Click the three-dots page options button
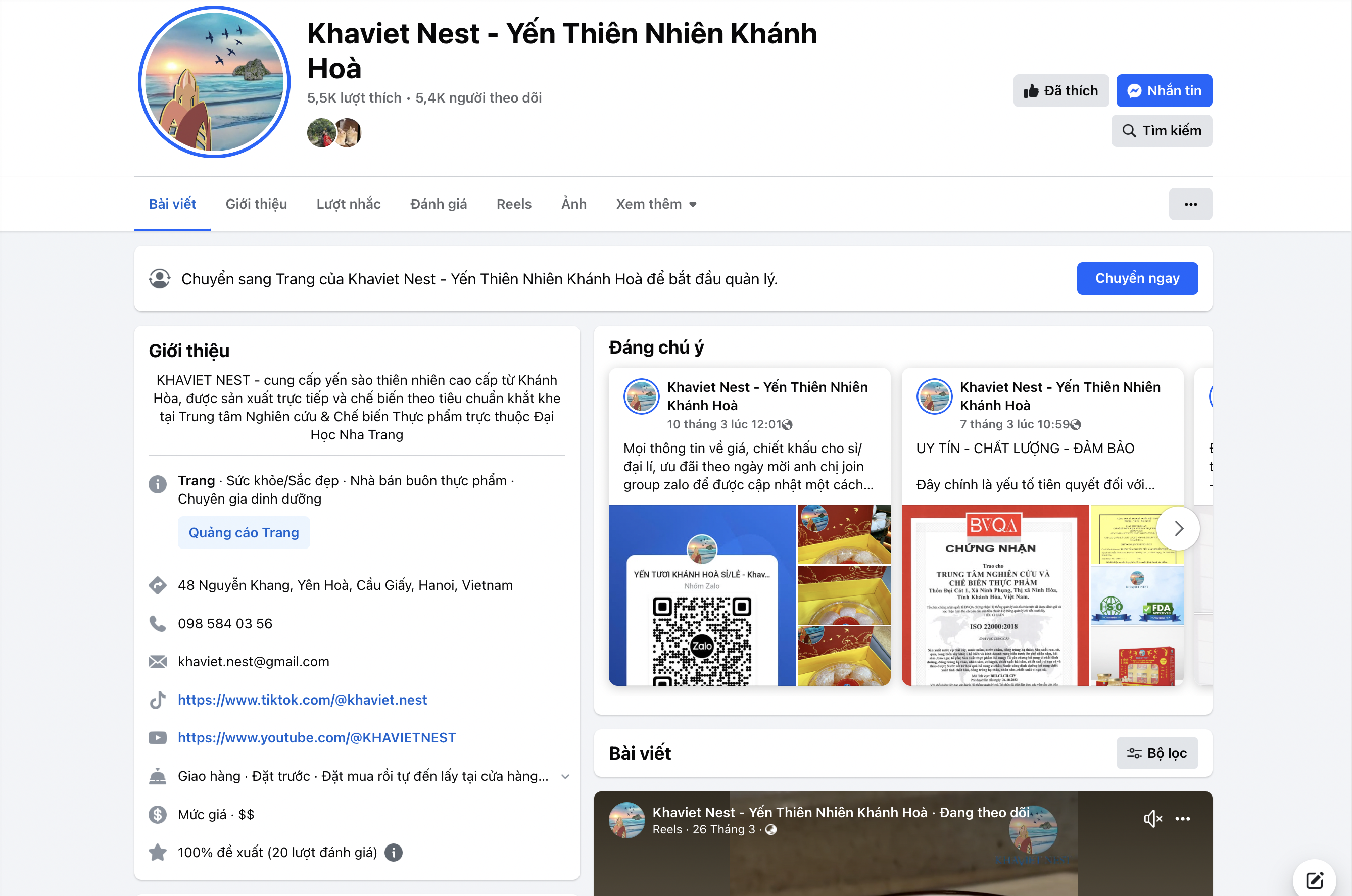 (x=1190, y=204)
